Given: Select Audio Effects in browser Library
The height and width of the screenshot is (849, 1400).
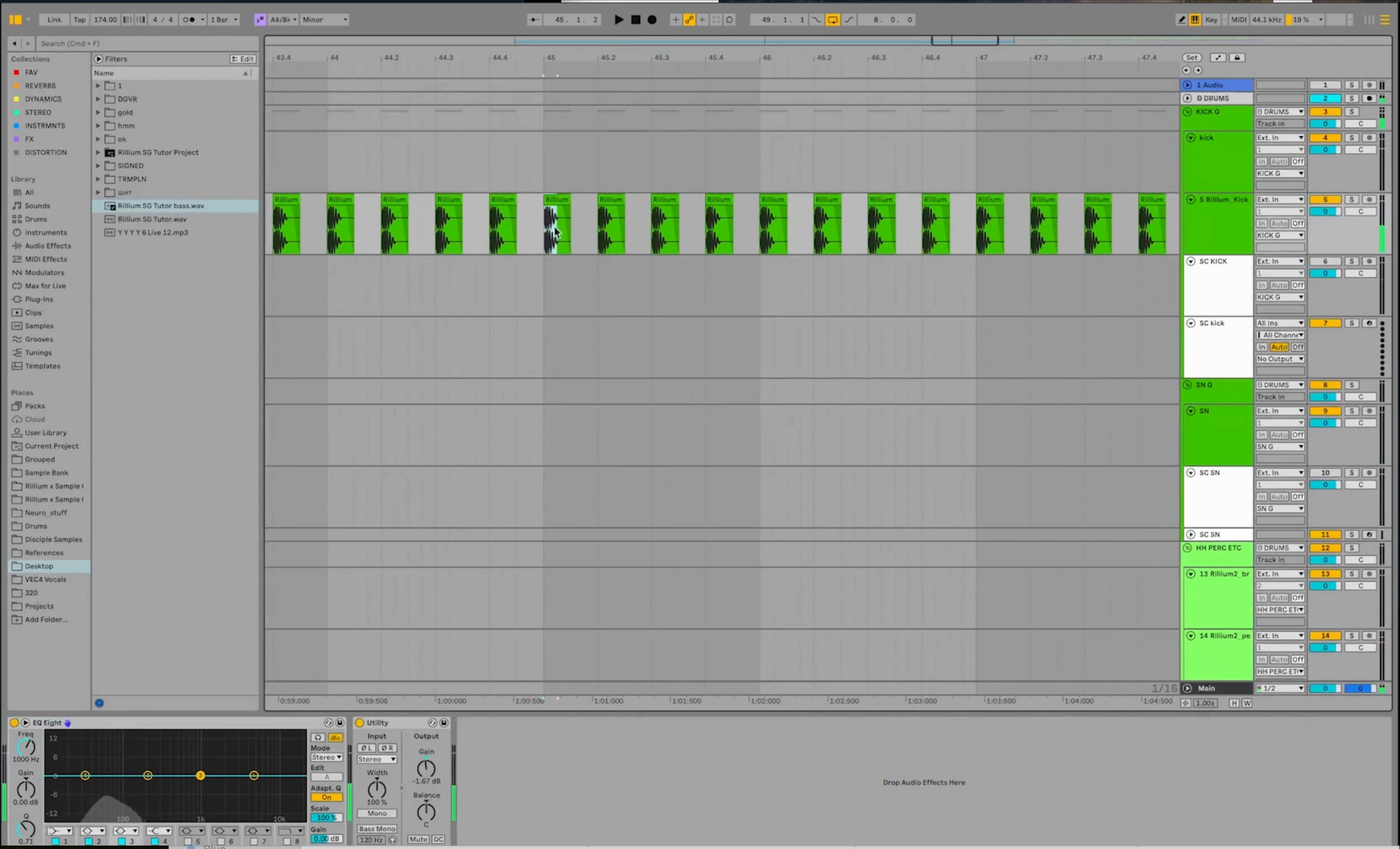Looking at the screenshot, I should pos(48,246).
